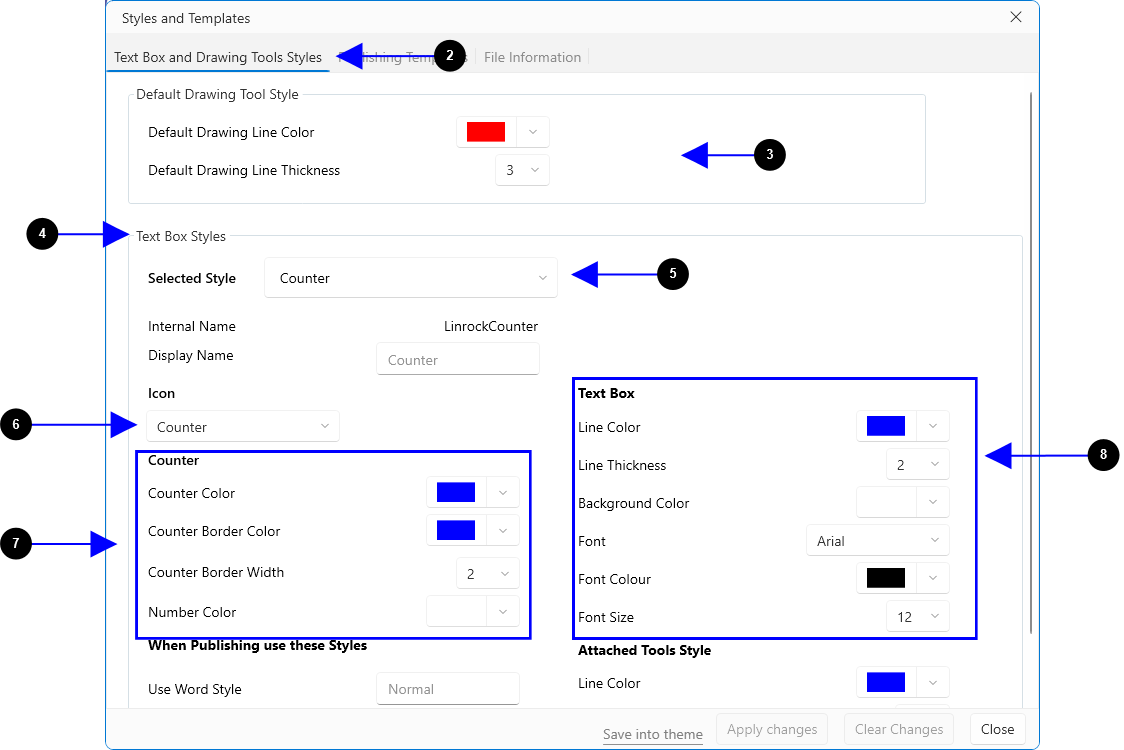
Task: Click the black Font Colour swatch
Action: (886, 579)
